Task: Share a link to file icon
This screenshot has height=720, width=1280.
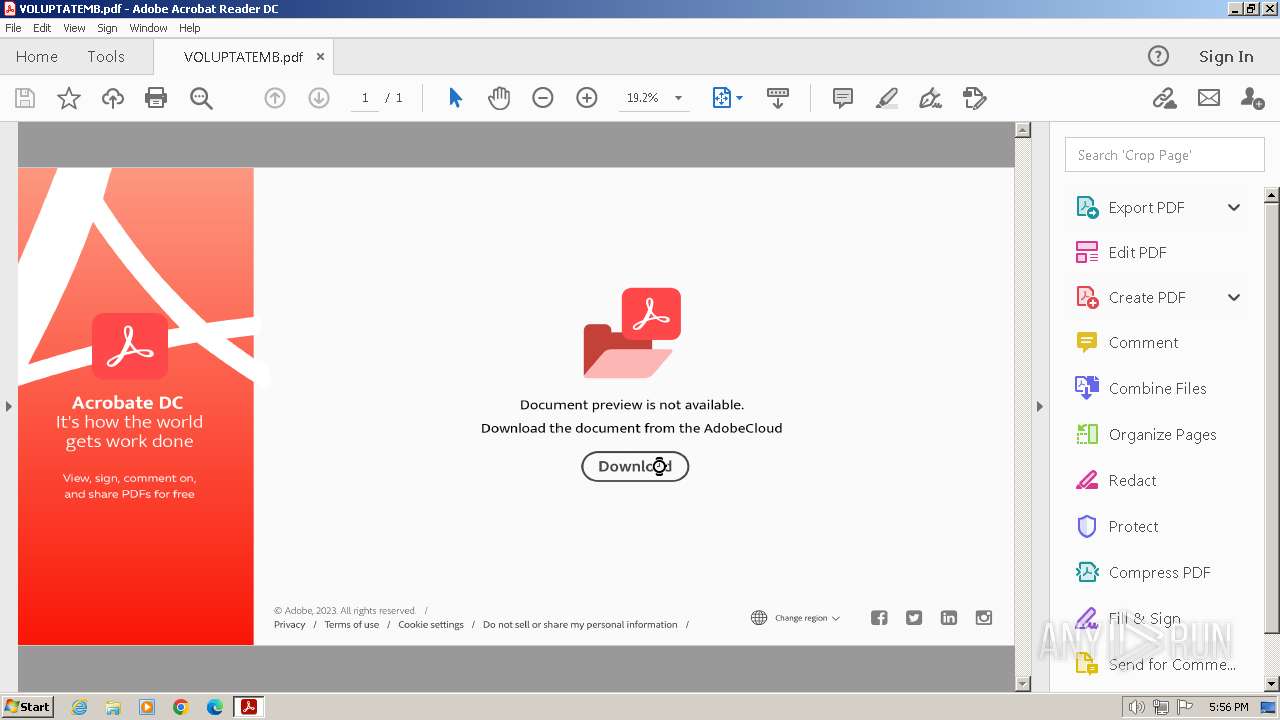Action: (x=1164, y=98)
